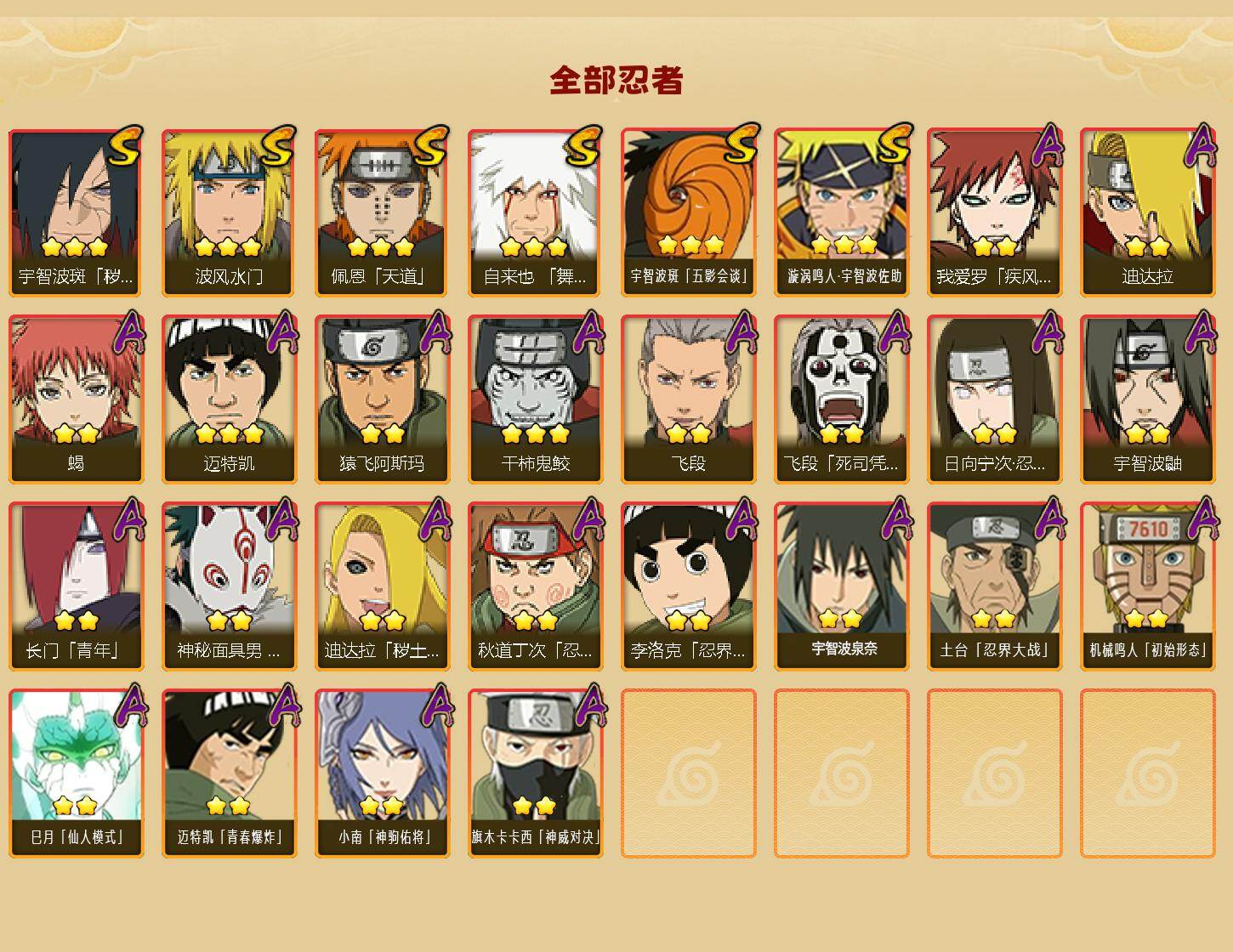Select the 迈特凯 ninja card

coord(230,399)
